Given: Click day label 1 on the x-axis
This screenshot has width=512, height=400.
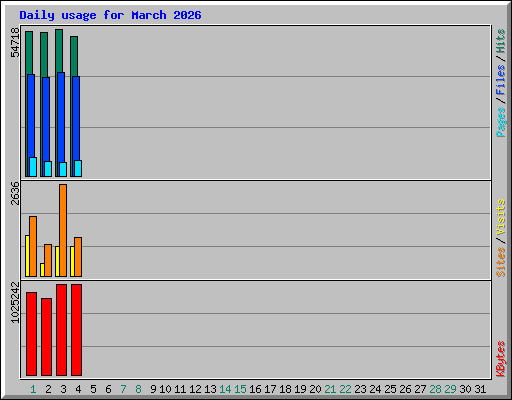Looking at the screenshot, I should (x=33, y=389).
